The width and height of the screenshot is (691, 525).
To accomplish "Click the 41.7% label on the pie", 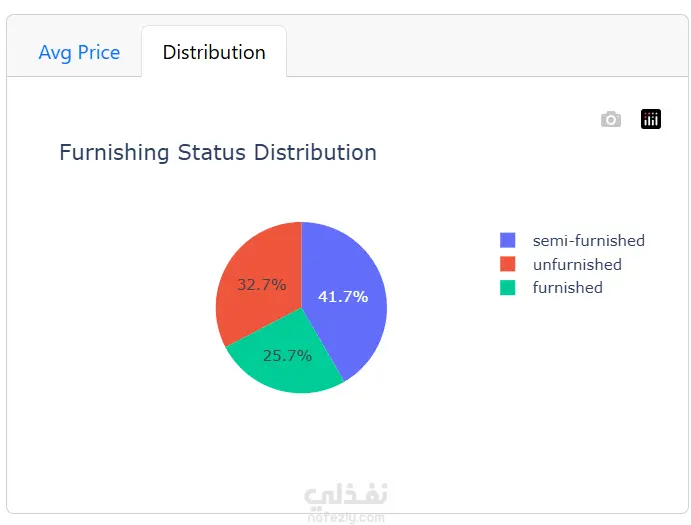I will pos(343,296).
